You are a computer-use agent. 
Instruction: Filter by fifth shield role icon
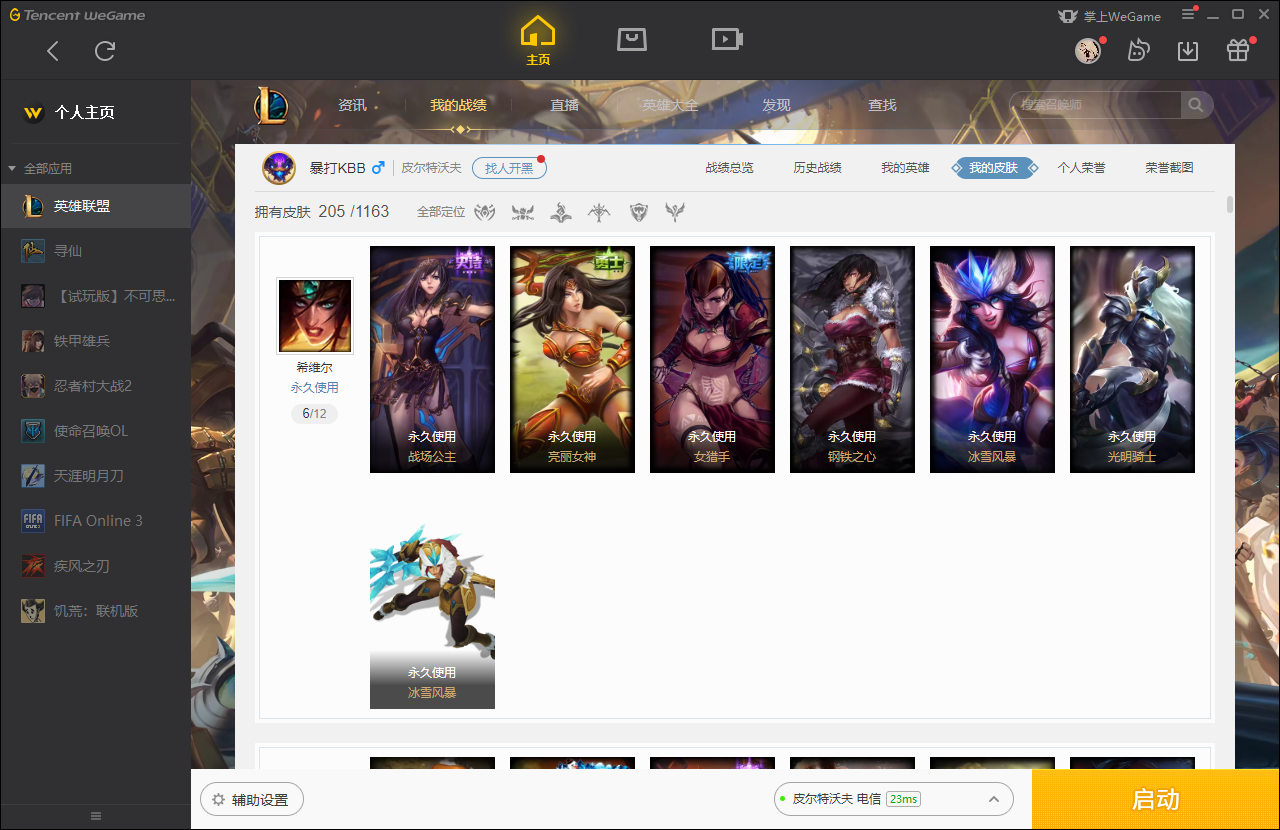point(638,212)
